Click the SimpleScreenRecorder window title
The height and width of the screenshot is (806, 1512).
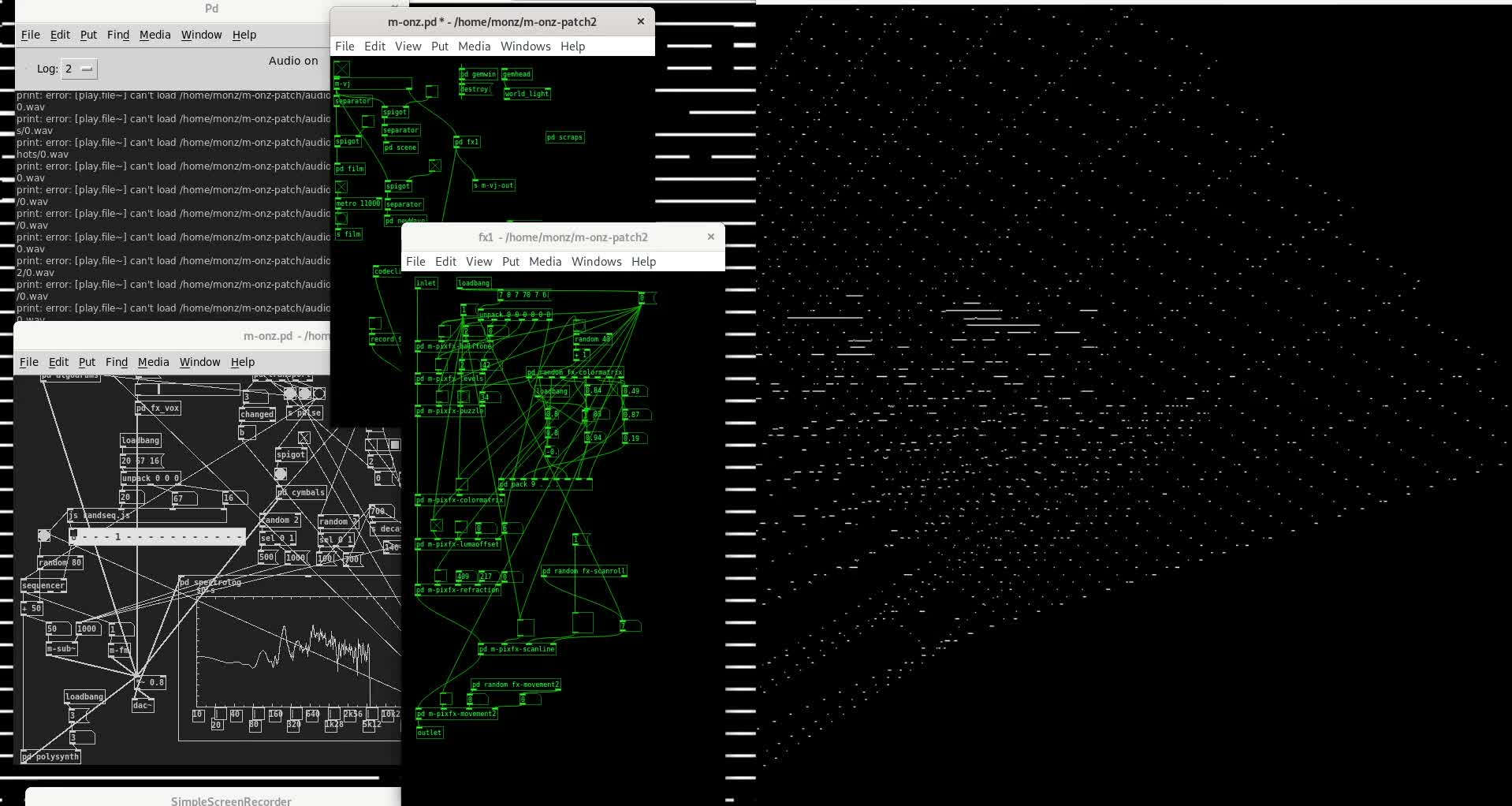(231, 800)
